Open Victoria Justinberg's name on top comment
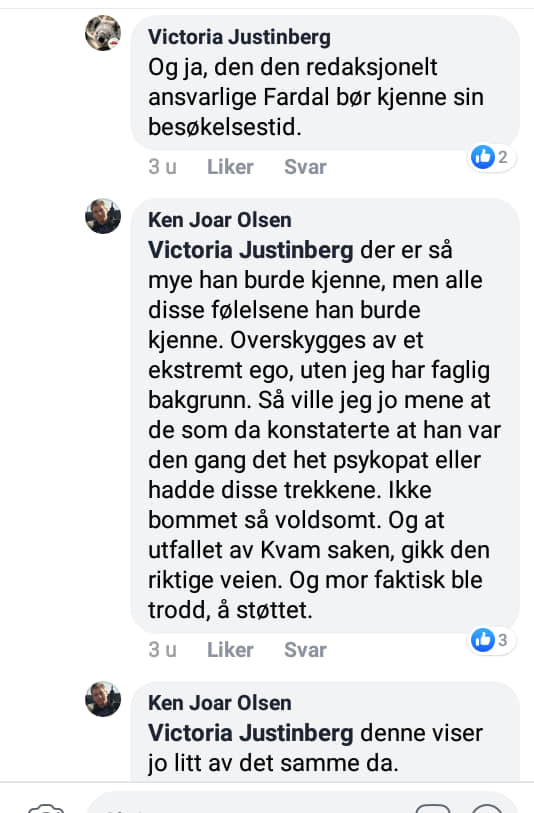 pyautogui.click(x=239, y=37)
